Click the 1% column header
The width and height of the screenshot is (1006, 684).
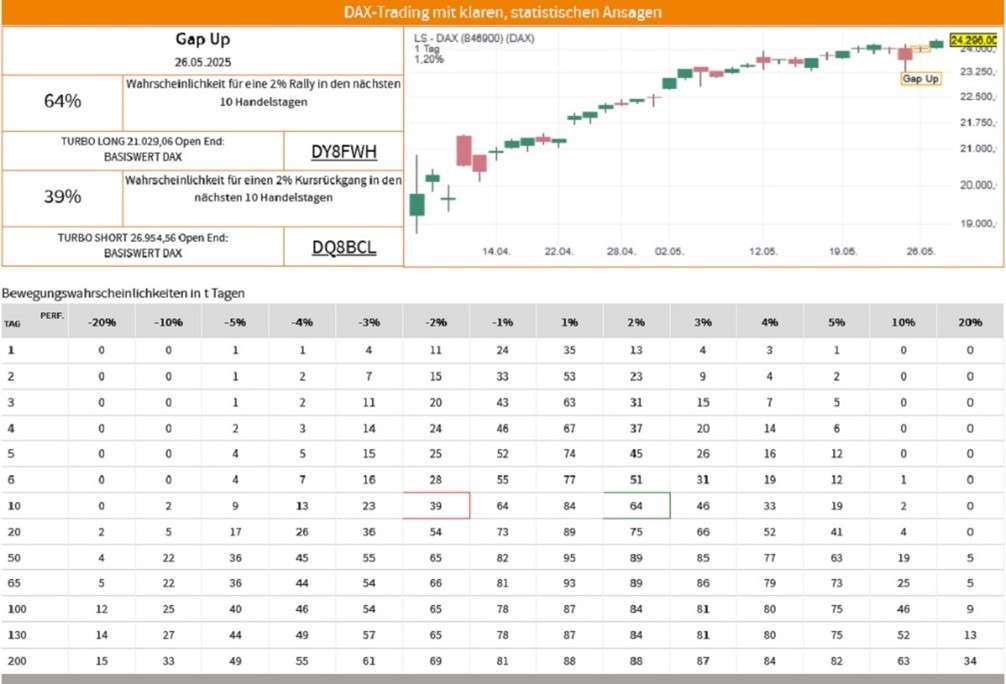(x=569, y=322)
